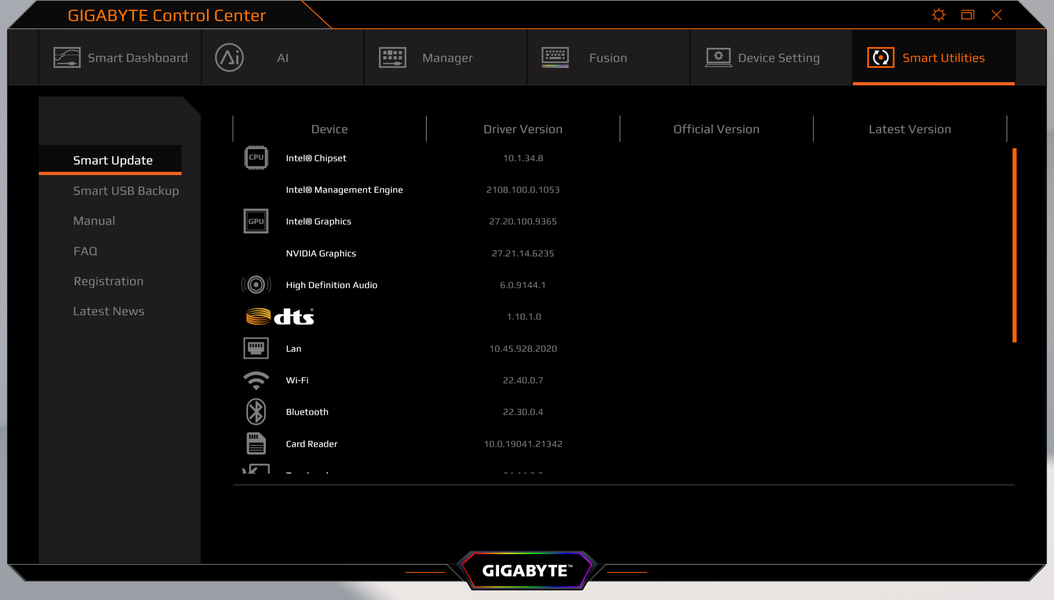This screenshot has width=1054, height=600.
Task: Click NVIDIA driver version 27.21.14.6235
Action: point(523,253)
